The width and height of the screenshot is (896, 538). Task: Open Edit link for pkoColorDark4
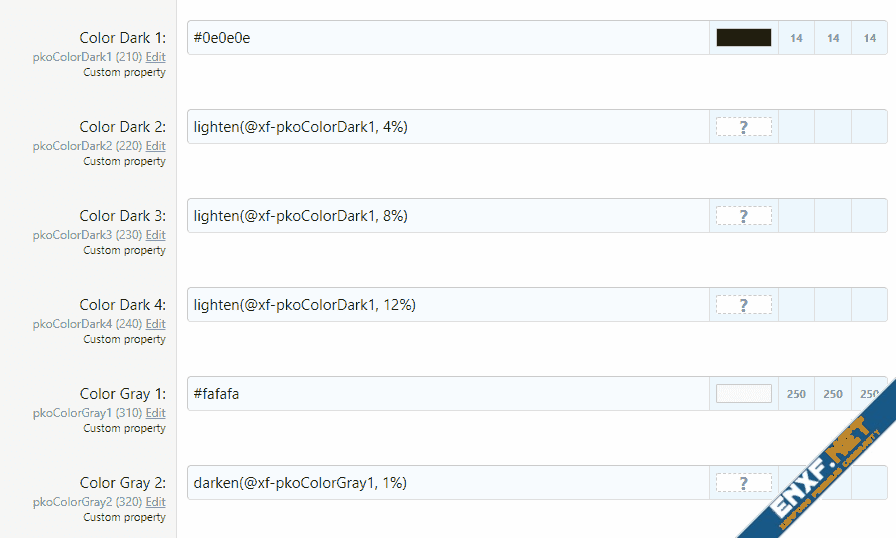155,324
